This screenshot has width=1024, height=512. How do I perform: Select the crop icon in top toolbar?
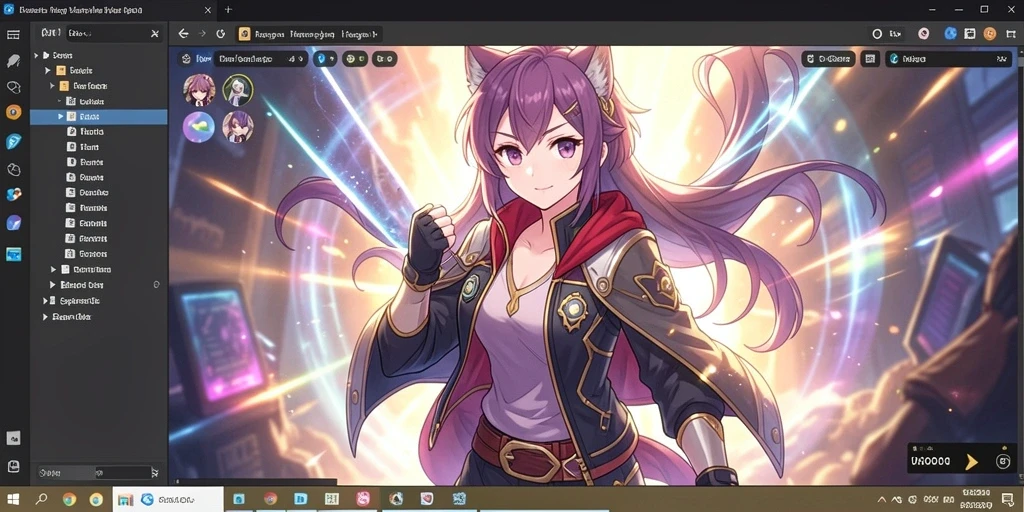(x=1011, y=34)
